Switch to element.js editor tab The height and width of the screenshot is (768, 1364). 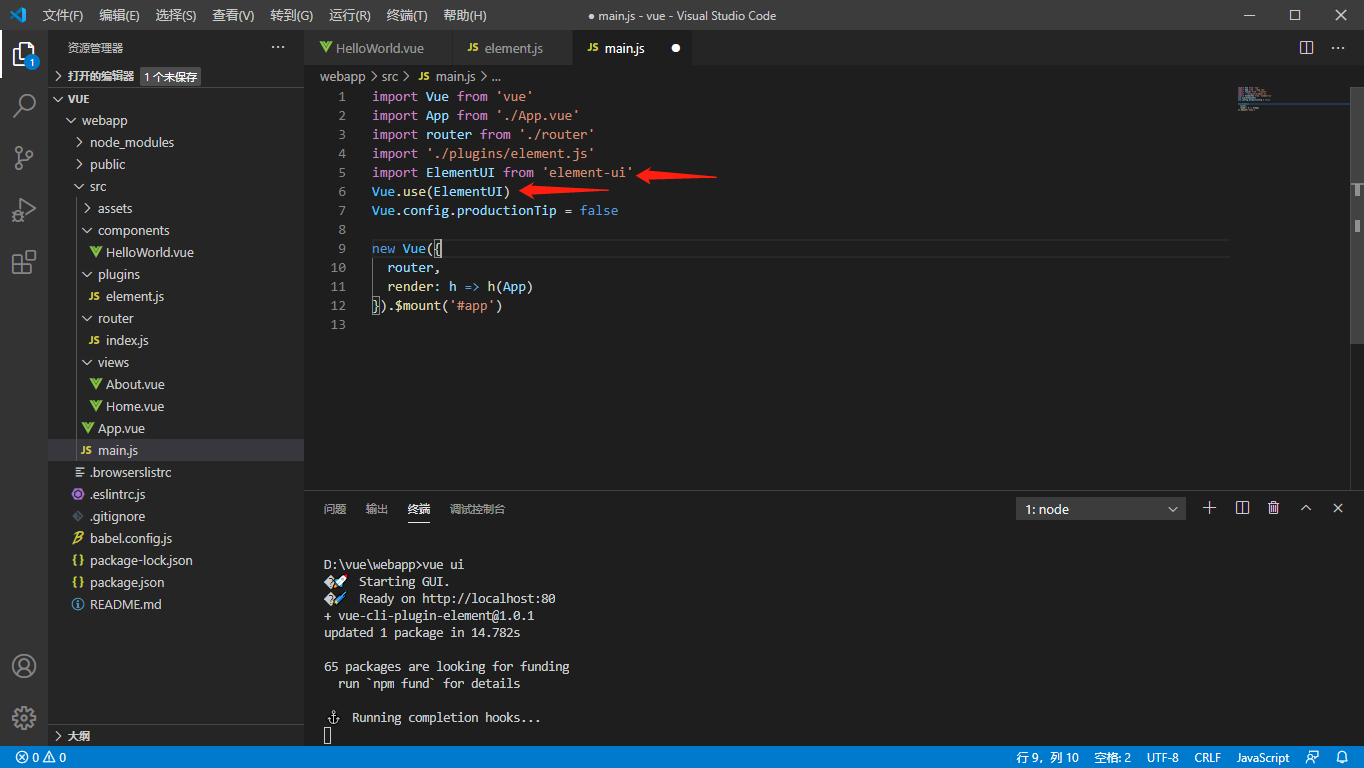point(513,48)
